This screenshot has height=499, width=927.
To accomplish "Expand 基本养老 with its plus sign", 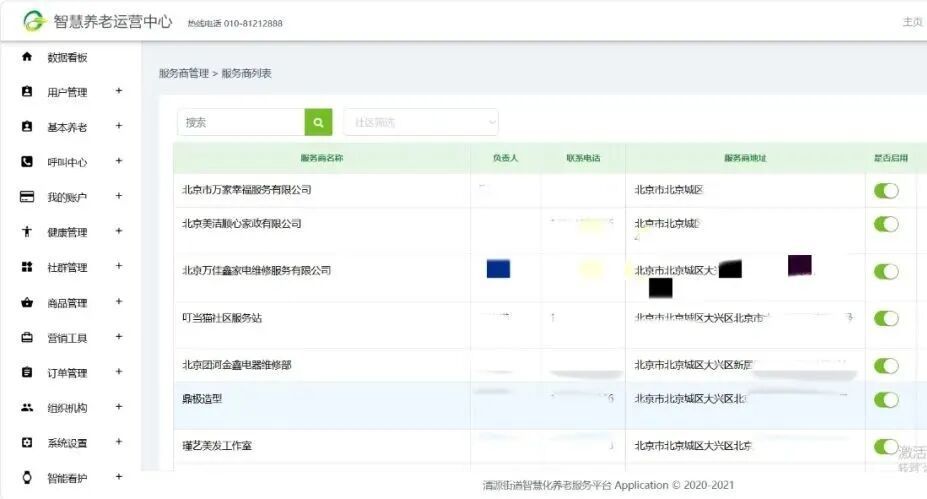I will tap(119, 125).
